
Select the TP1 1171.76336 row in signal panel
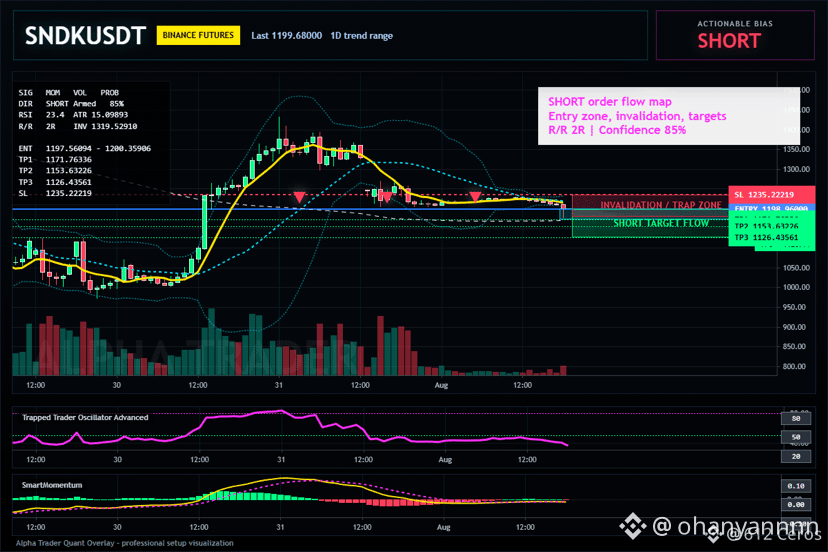[55, 160]
